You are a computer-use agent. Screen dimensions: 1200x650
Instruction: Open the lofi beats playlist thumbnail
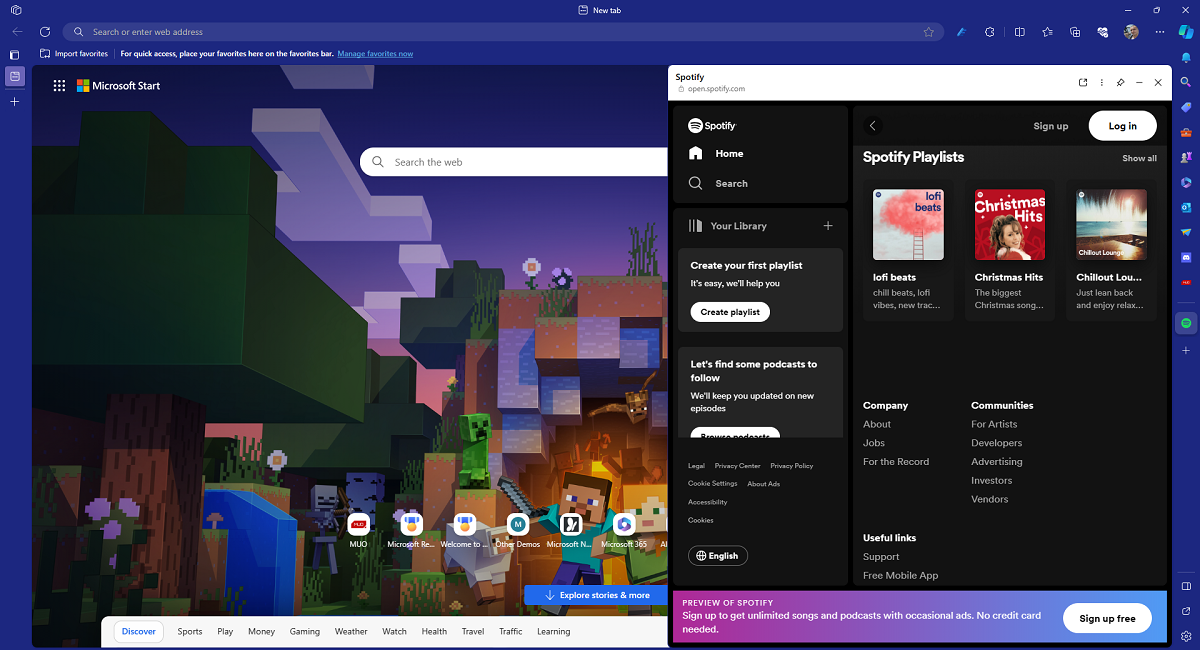[907, 224]
